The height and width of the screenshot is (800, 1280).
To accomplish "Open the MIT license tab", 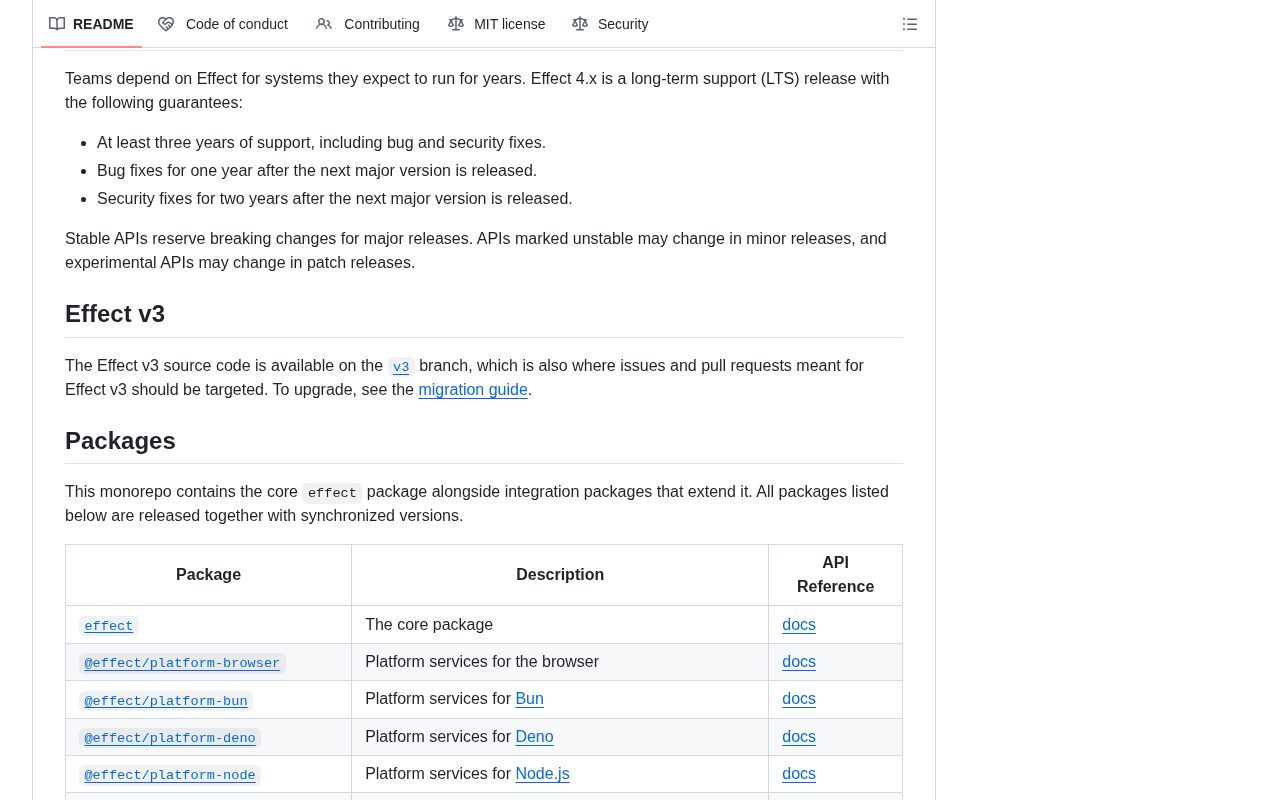I will pyautogui.click(x=497, y=24).
